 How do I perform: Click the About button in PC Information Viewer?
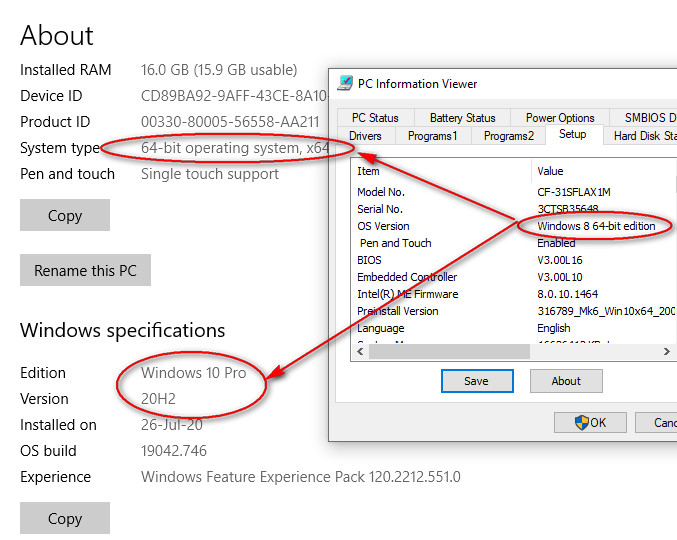566,381
